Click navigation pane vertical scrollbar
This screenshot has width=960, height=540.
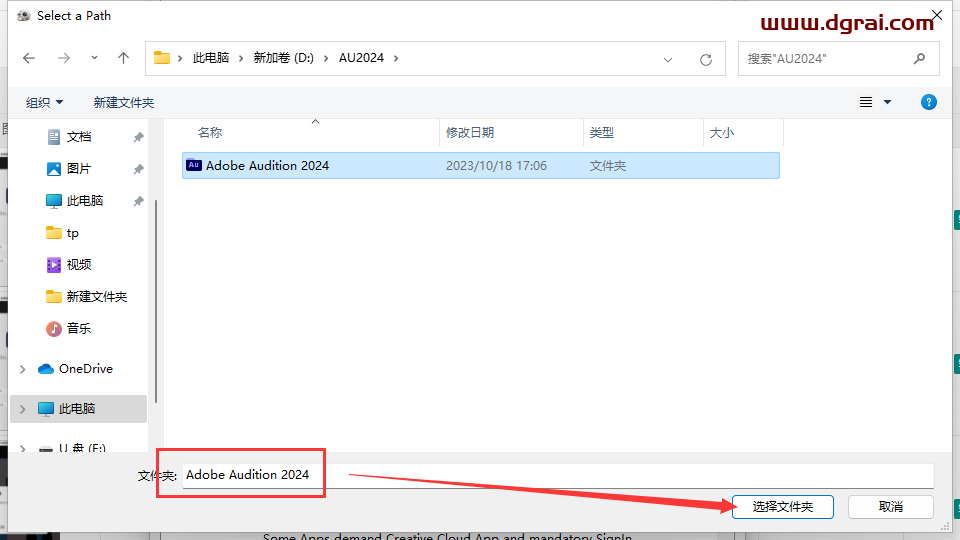(157, 300)
